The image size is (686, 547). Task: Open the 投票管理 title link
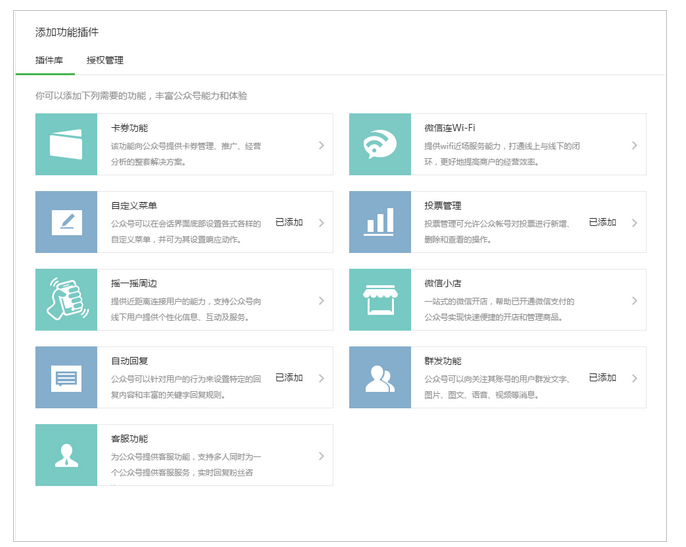click(442, 206)
